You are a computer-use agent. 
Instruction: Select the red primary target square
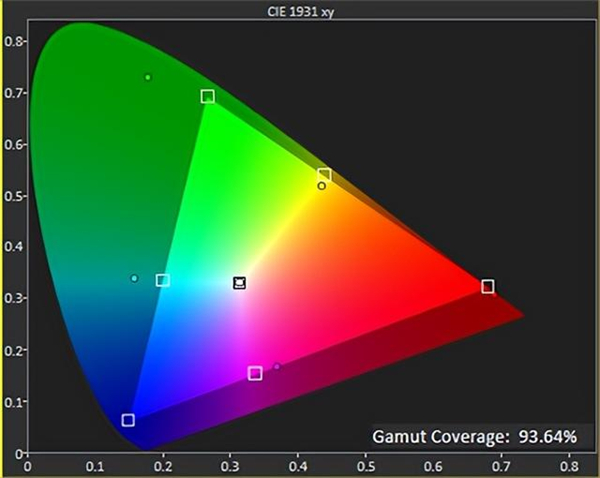click(x=487, y=287)
